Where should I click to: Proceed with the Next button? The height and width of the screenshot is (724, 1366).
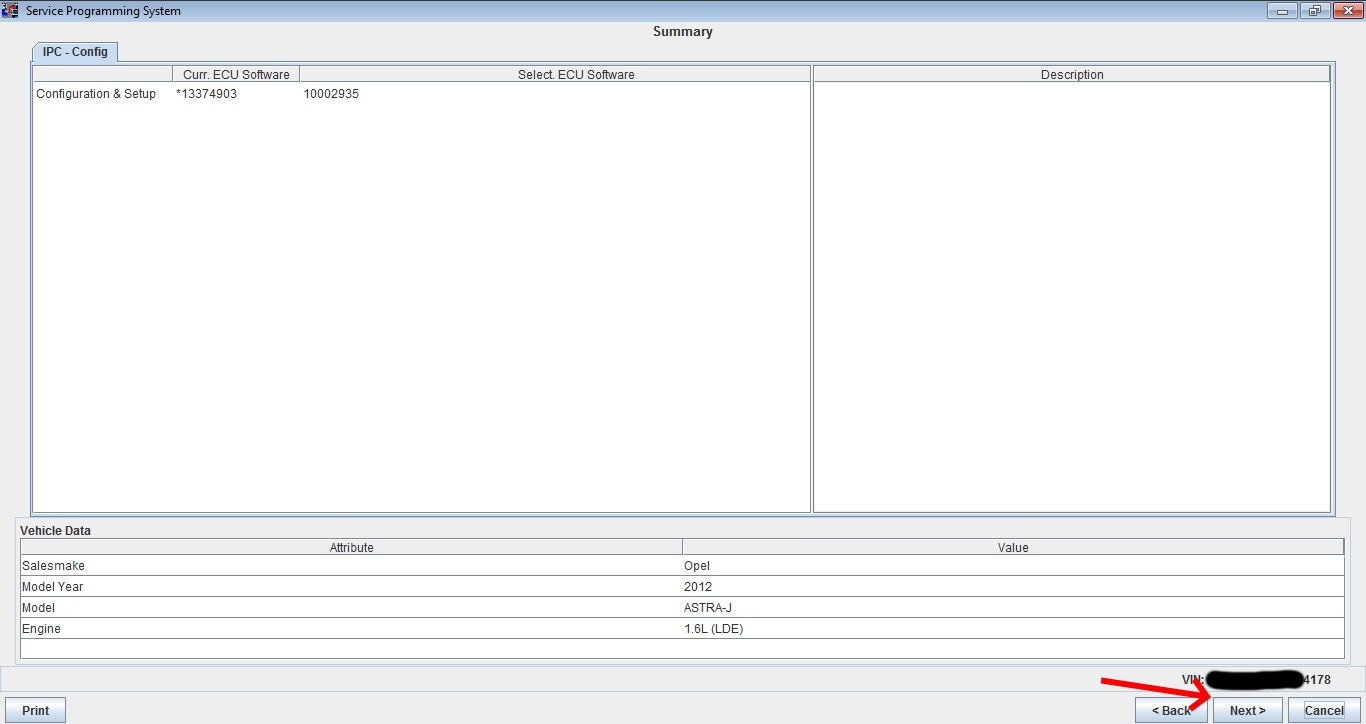tap(1248, 710)
